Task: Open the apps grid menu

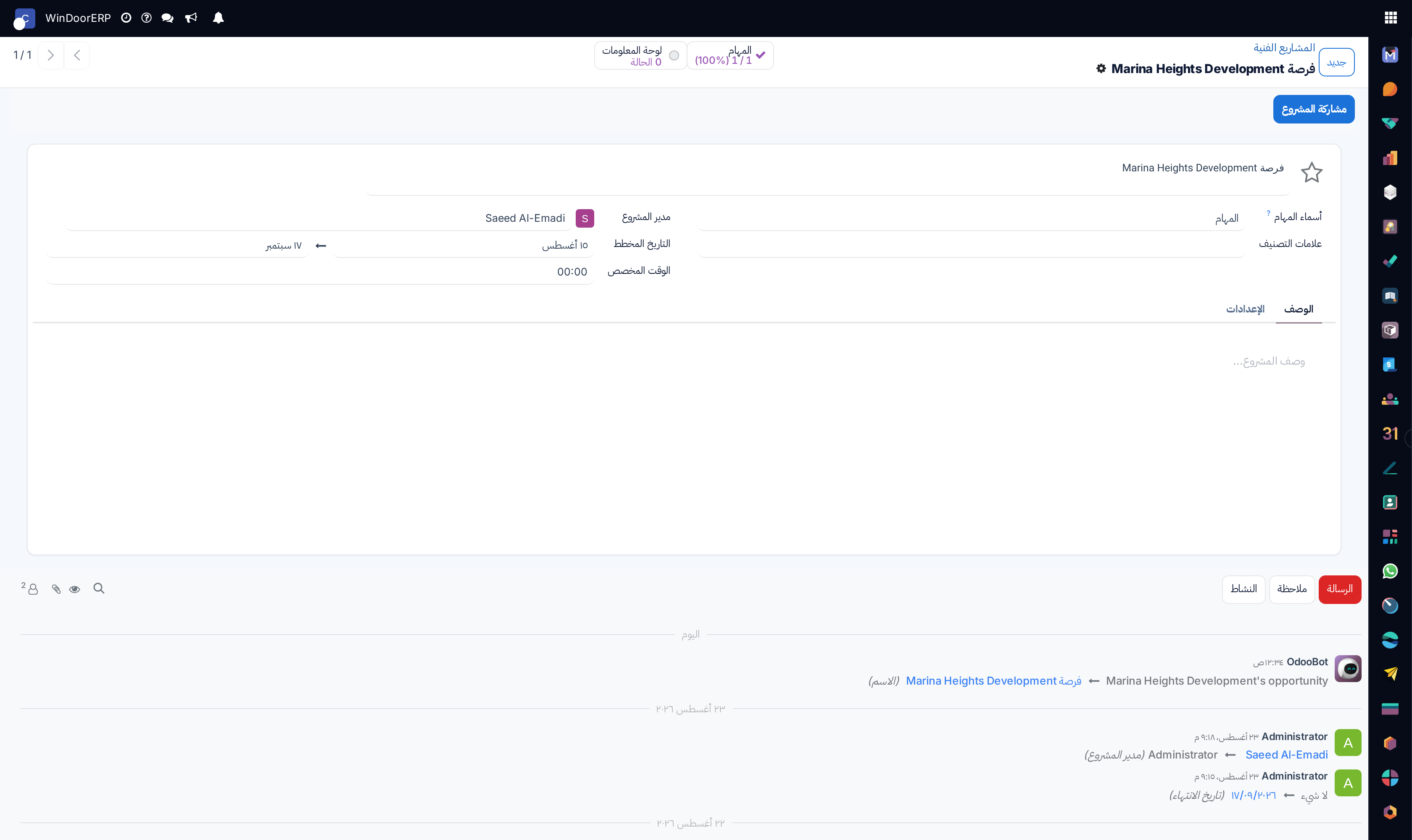Action: (x=1391, y=18)
